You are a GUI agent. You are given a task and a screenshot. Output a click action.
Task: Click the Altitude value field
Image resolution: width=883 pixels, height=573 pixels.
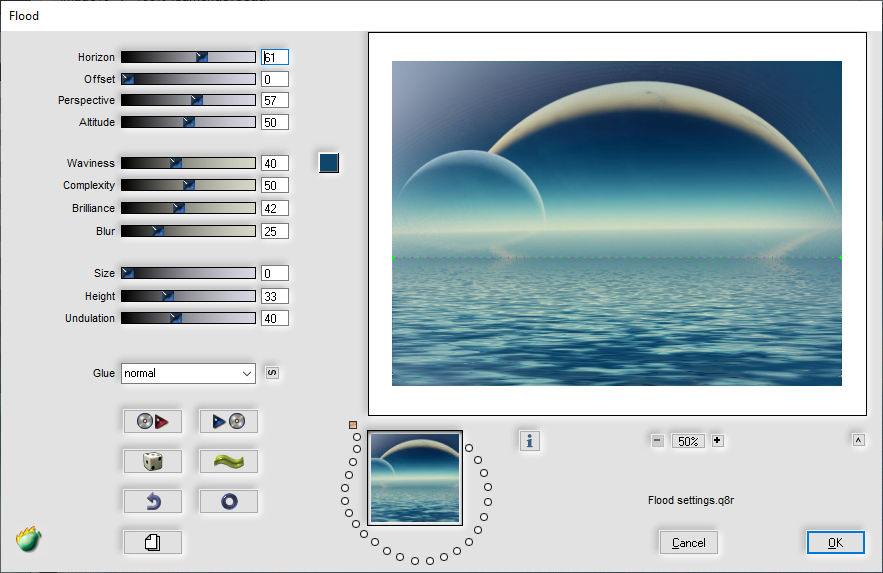coord(275,122)
